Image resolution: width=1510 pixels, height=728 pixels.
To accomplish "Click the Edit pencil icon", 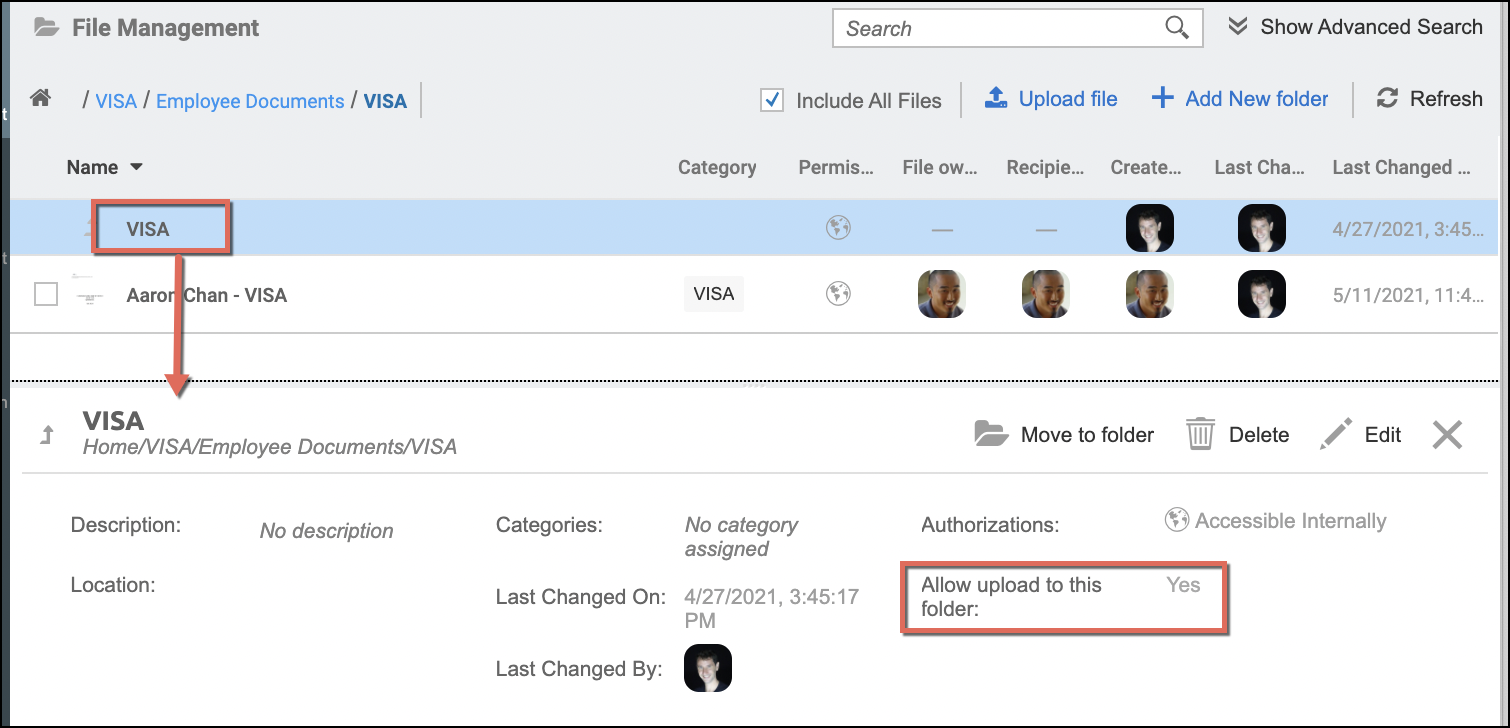I will tap(1335, 434).
